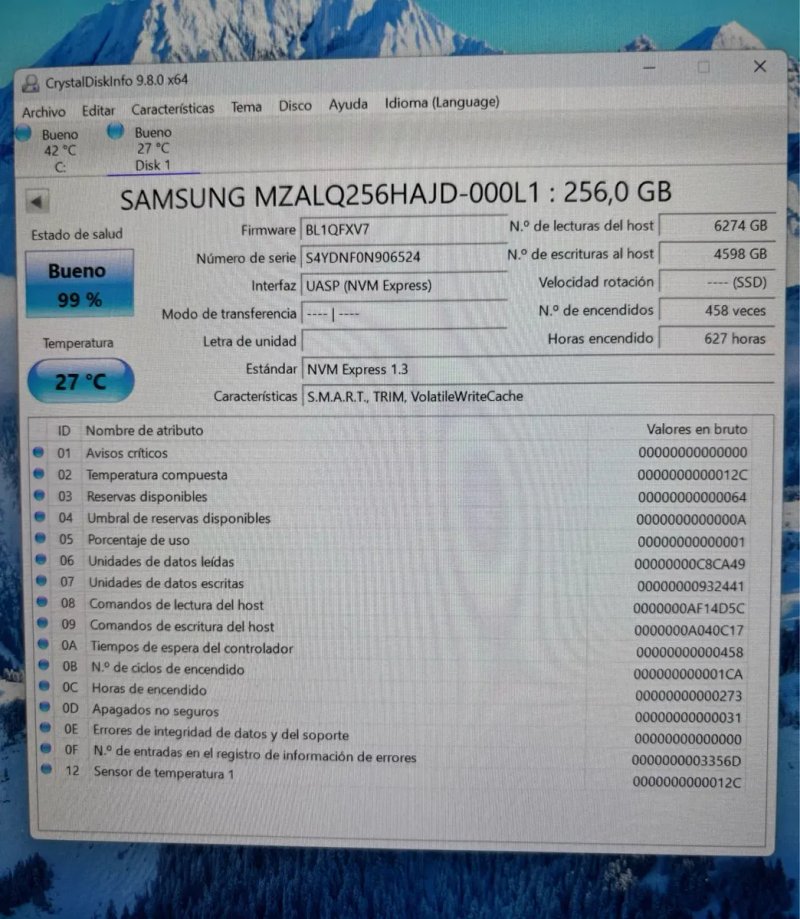Select the Avisos críticos attribute name
This screenshot has height=919, width=800.
click(127, 453)
